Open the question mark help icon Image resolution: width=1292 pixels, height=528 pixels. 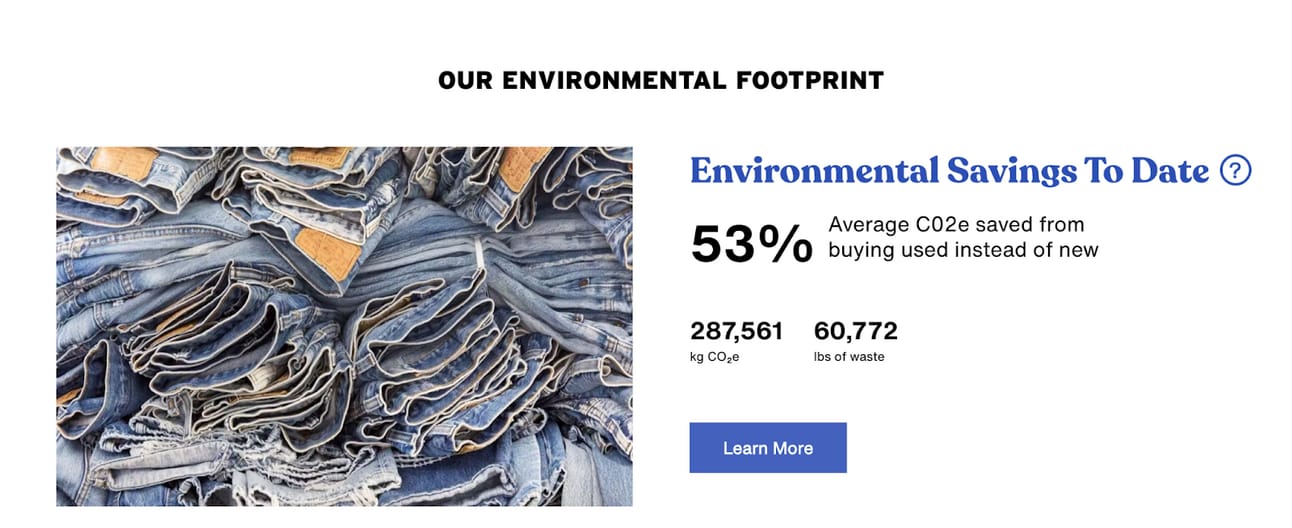[x=1236, y=171]
